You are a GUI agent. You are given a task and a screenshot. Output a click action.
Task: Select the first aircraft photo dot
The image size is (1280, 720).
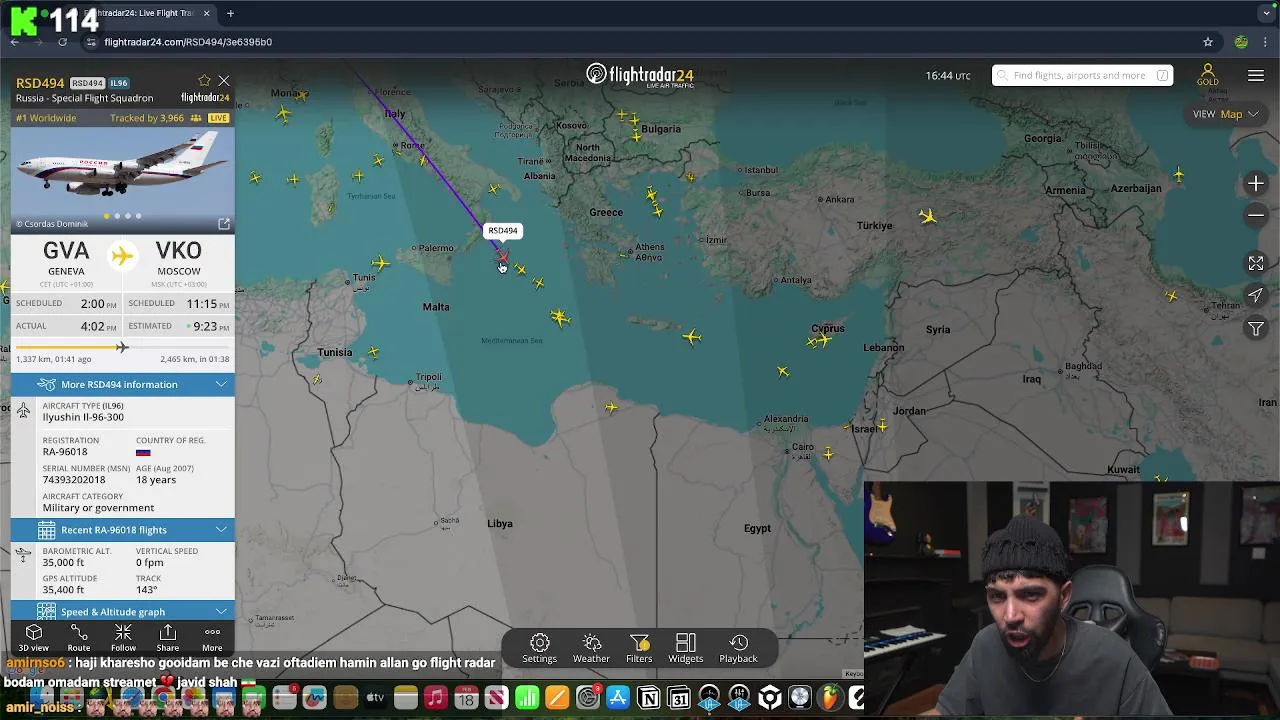(x=106, y=216)
